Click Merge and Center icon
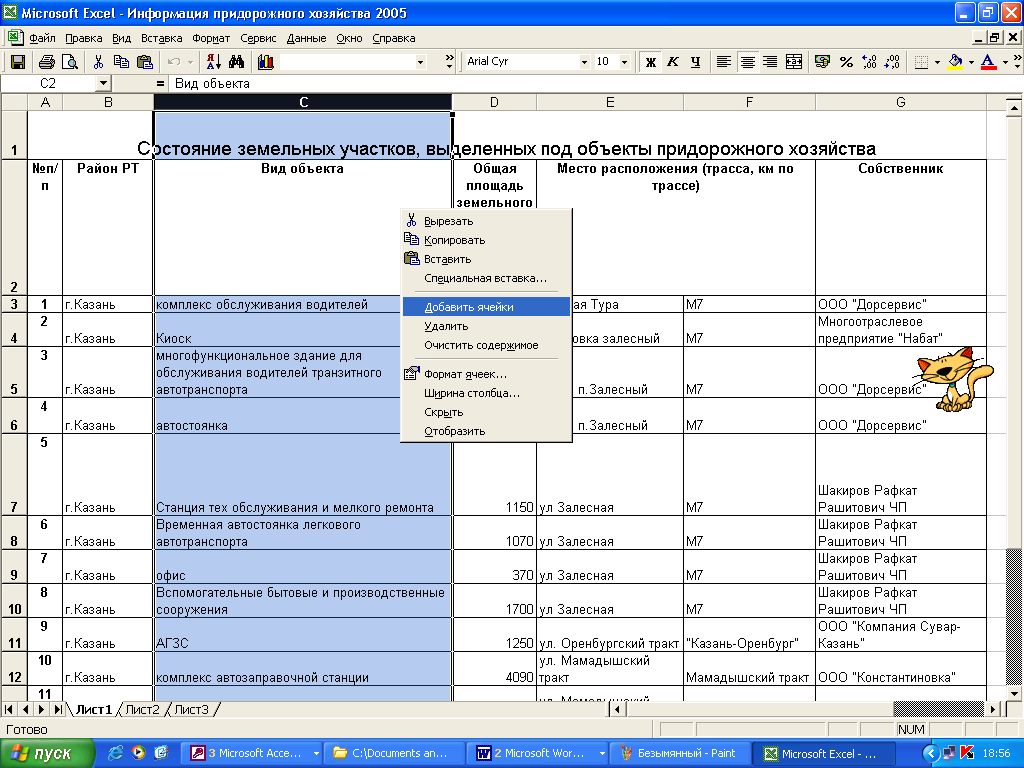Viewport: 1024px width, 768px height. coord(793,62)
